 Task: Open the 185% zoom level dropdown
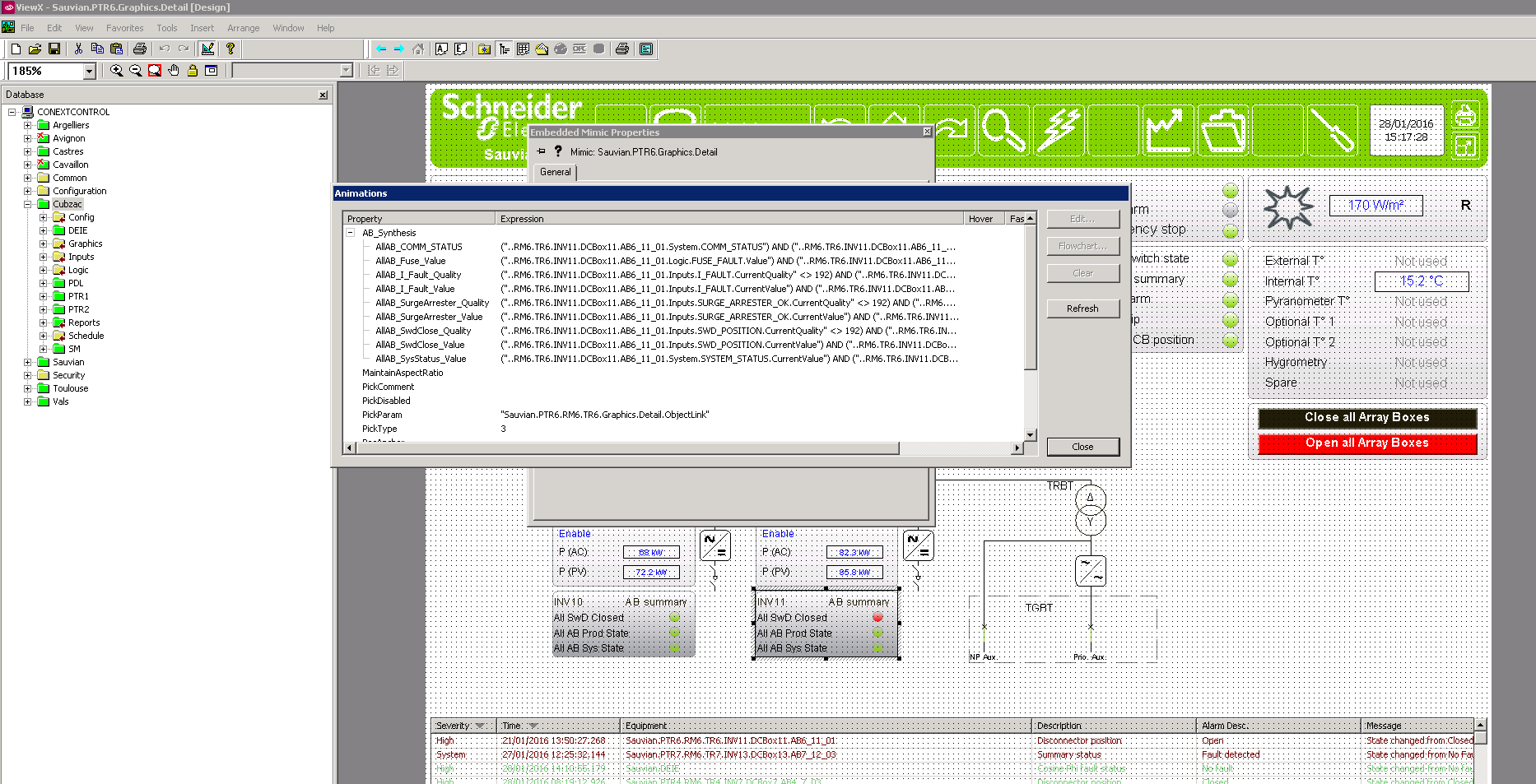click(x=89, y=72)
